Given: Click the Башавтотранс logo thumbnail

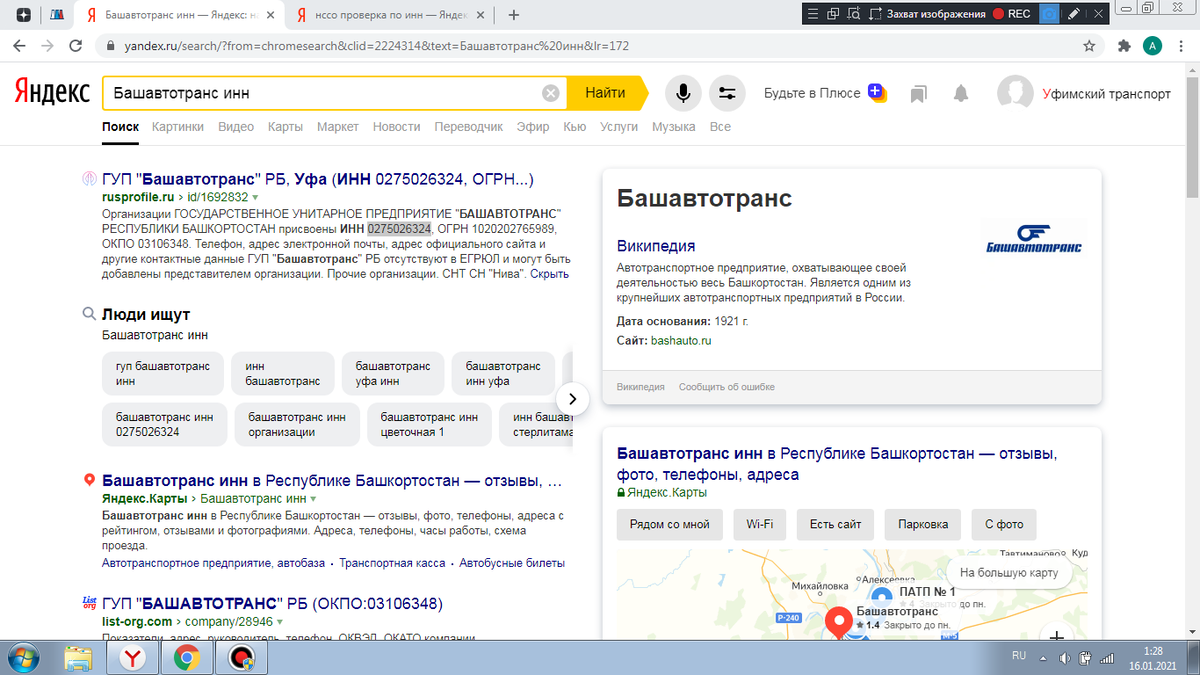Looking at the screenshot, I should (1033, 239).
